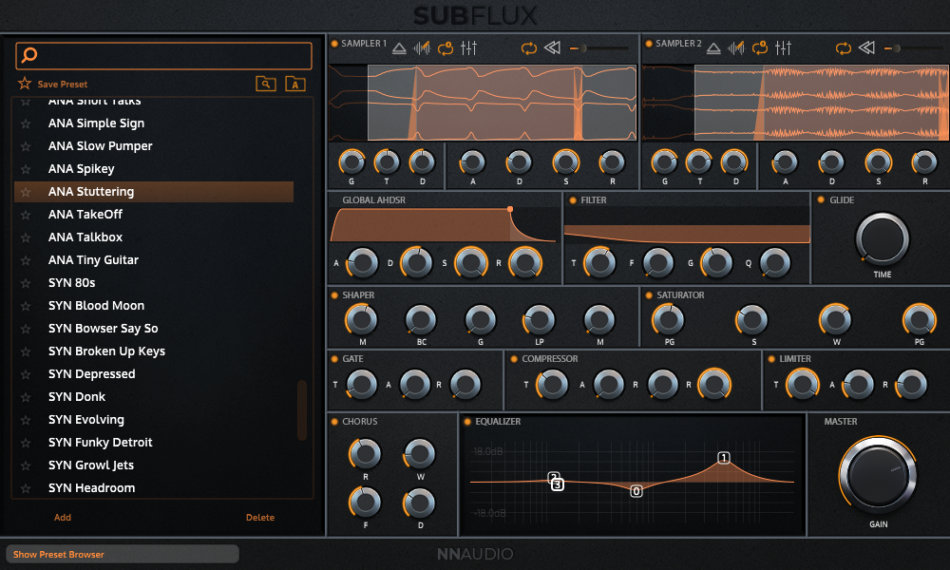Click the Shaper BC knob
950x570 pixels.
(x=420, y=320)
